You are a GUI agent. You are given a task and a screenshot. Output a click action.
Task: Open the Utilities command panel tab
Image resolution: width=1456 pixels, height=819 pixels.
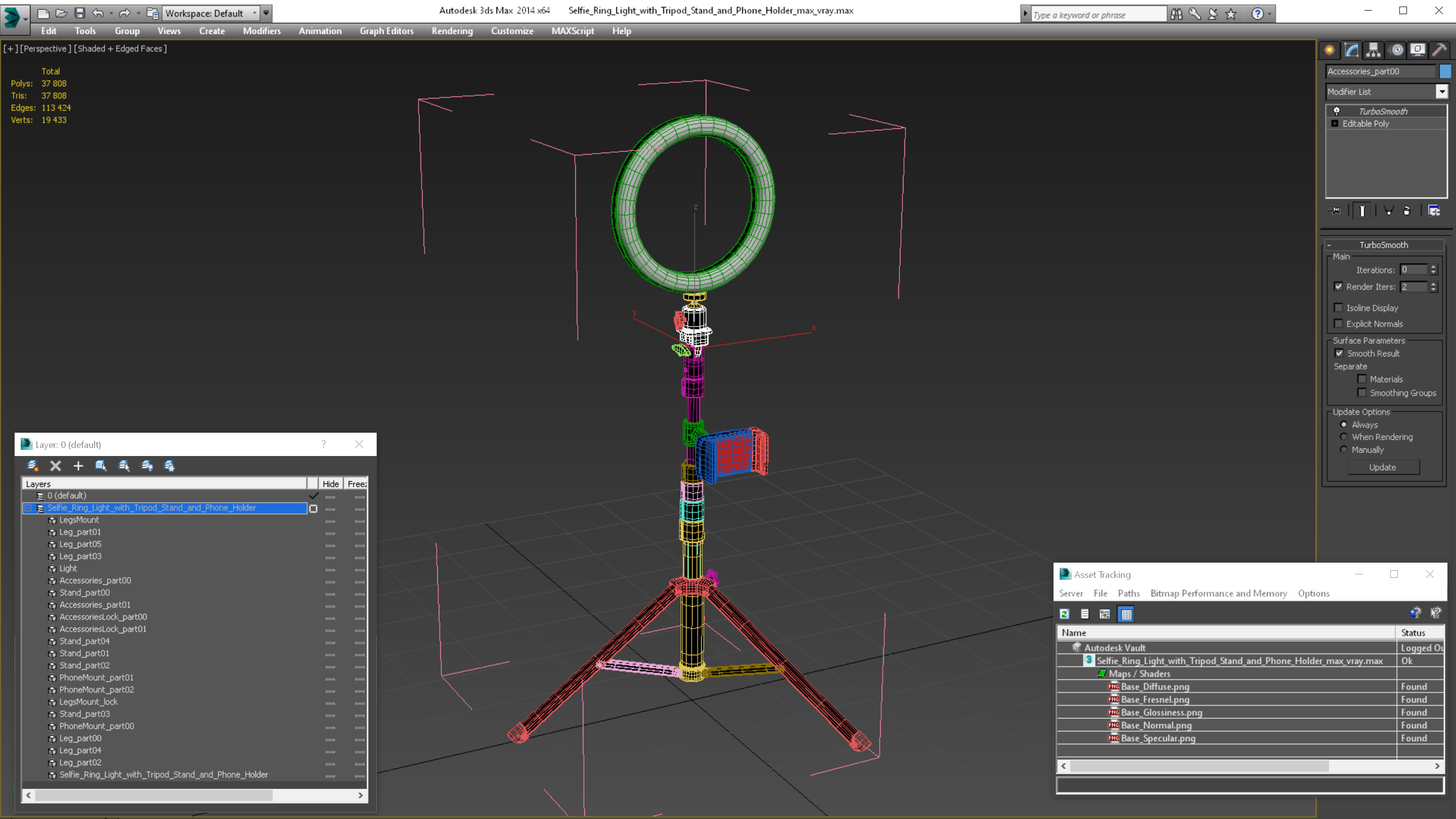[x=1440, y=51]
